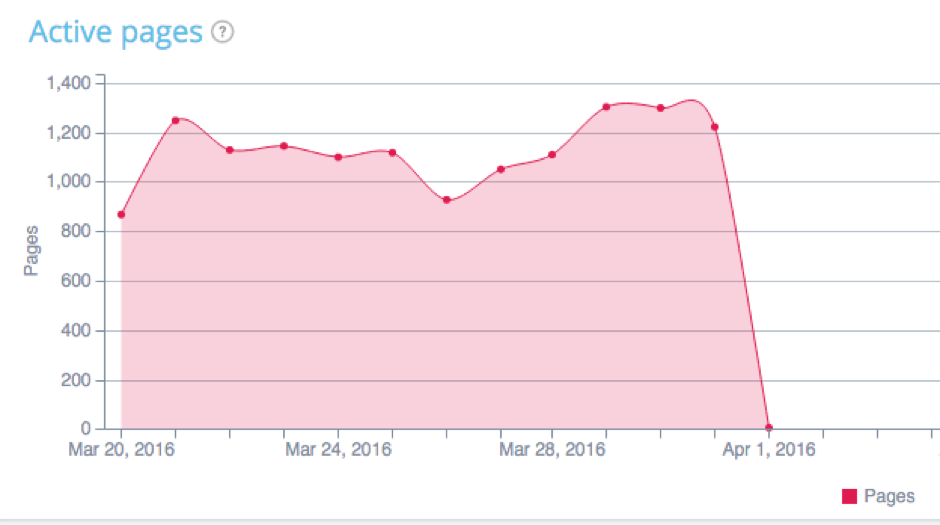Image resolution: width=940 pixels, height=525 pixels.
Task: Click the Pages legend label
Action: click(x=889, y=496)
